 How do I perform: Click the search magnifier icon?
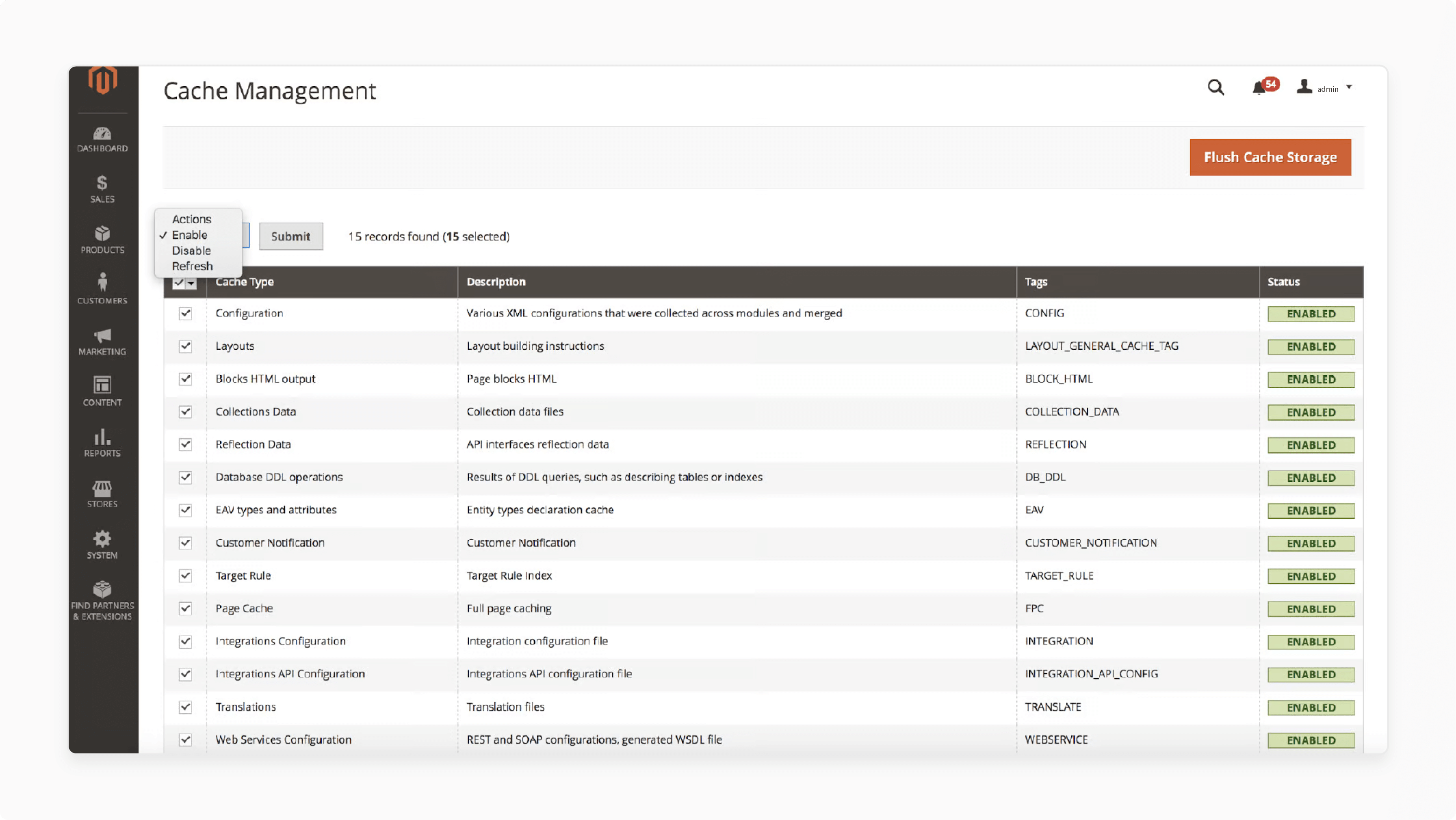coord(1216,88)
